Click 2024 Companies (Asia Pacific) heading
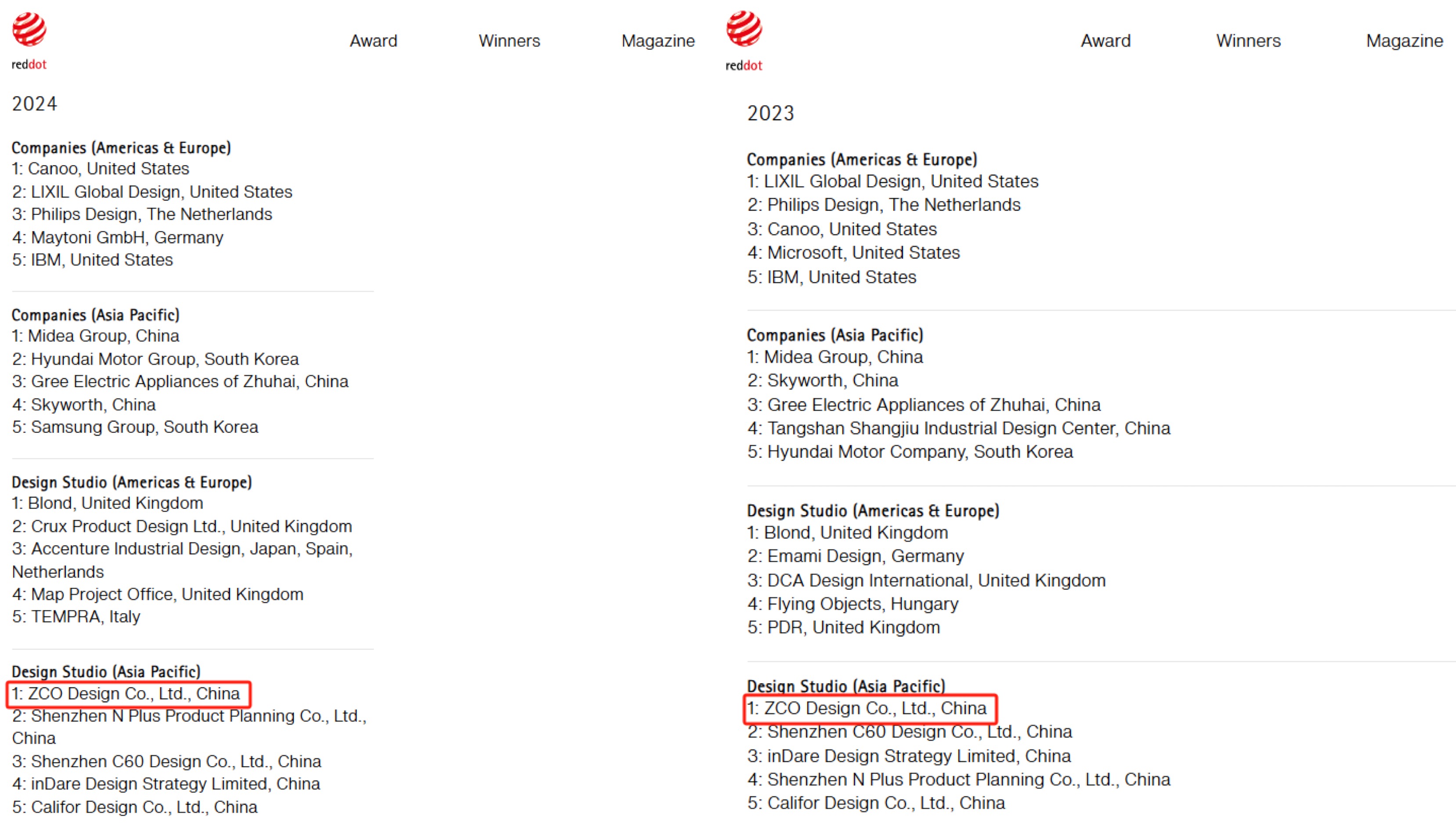The image size is (1456, 826). click(x=95, y=315)
